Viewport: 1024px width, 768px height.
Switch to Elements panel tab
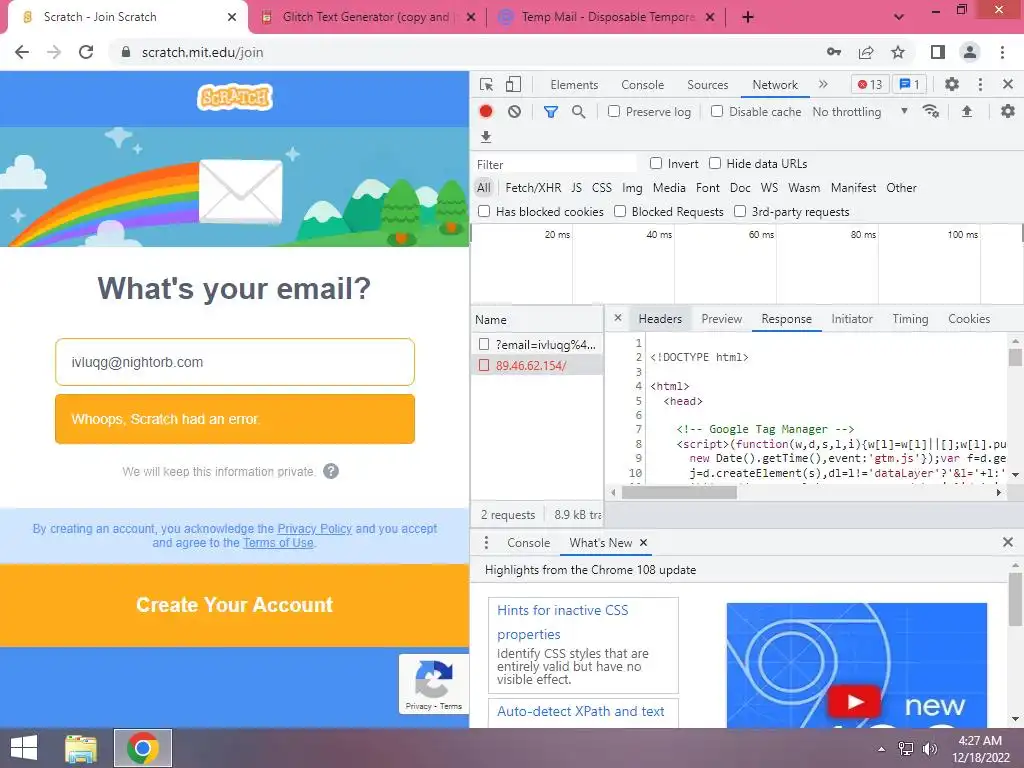coord(574,84)
